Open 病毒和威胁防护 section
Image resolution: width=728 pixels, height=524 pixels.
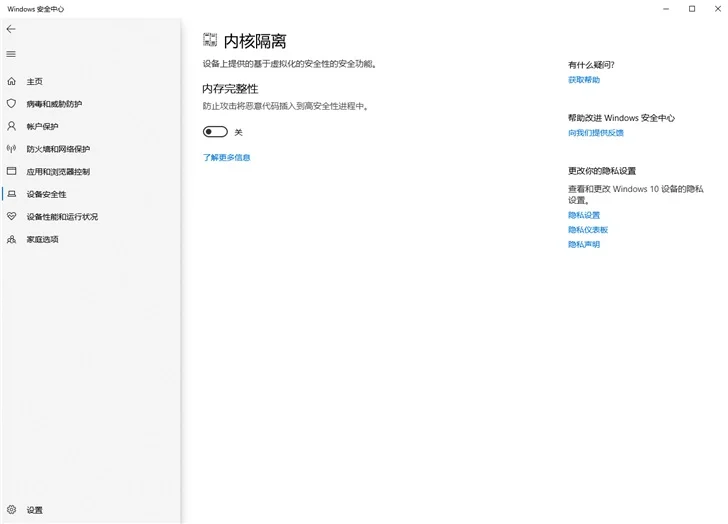(54, 104)
